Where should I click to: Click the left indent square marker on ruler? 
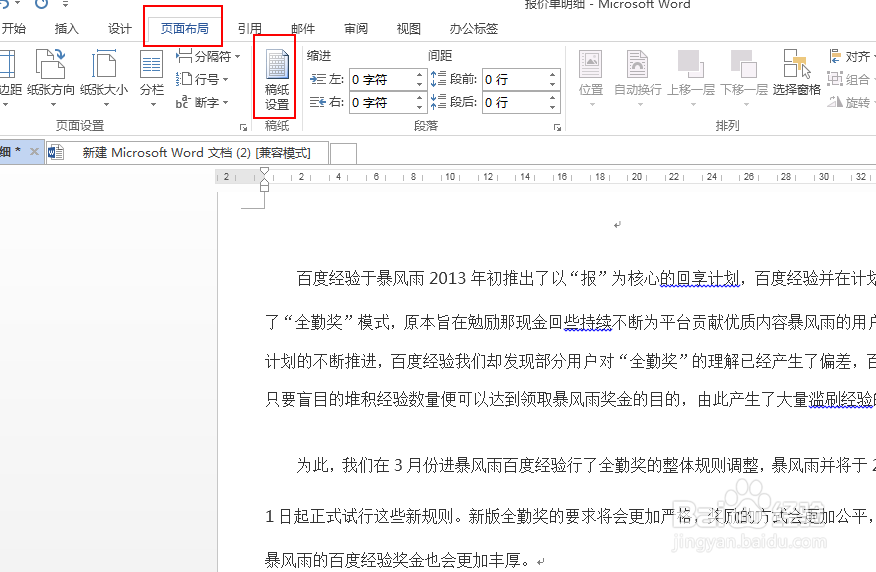pos(264,187)
